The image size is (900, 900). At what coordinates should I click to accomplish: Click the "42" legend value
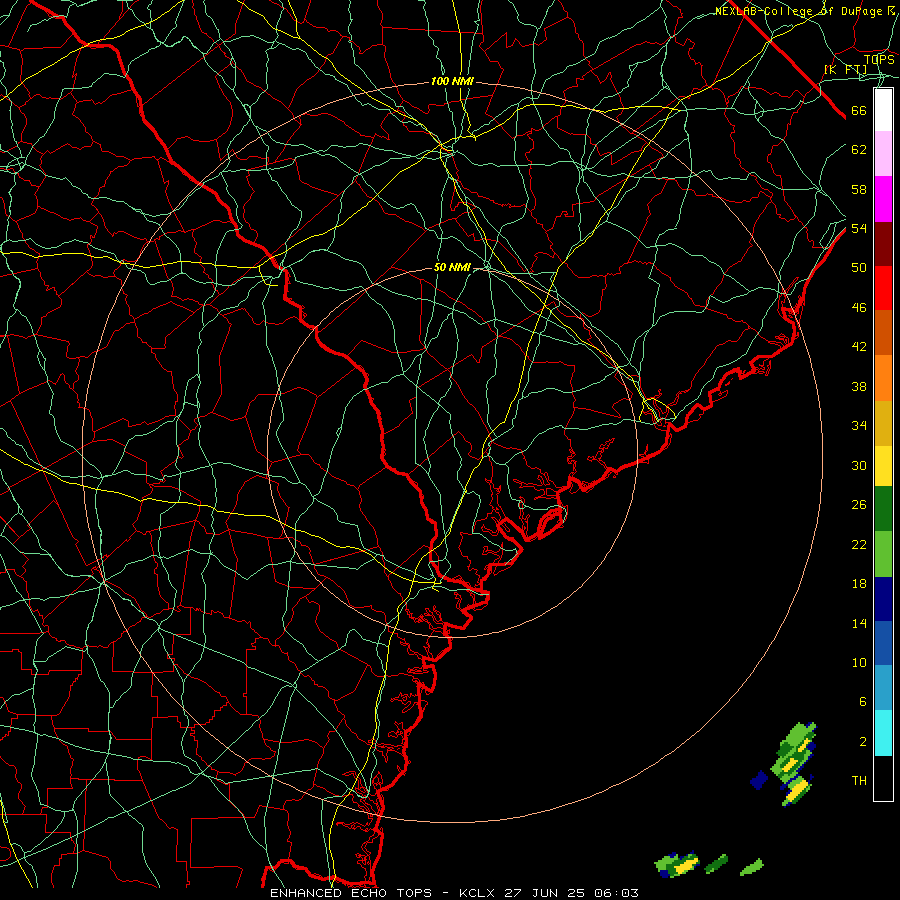click(859, 347)
